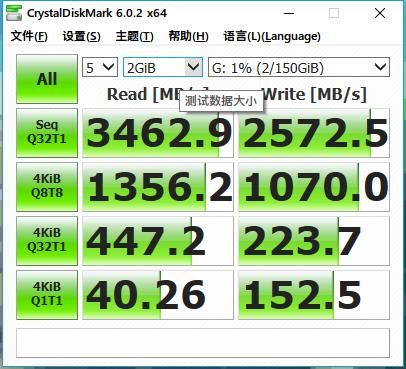Maximize the CrystalDiskMark window
Viewport: 406px width, 369px height.
(334, 13)
